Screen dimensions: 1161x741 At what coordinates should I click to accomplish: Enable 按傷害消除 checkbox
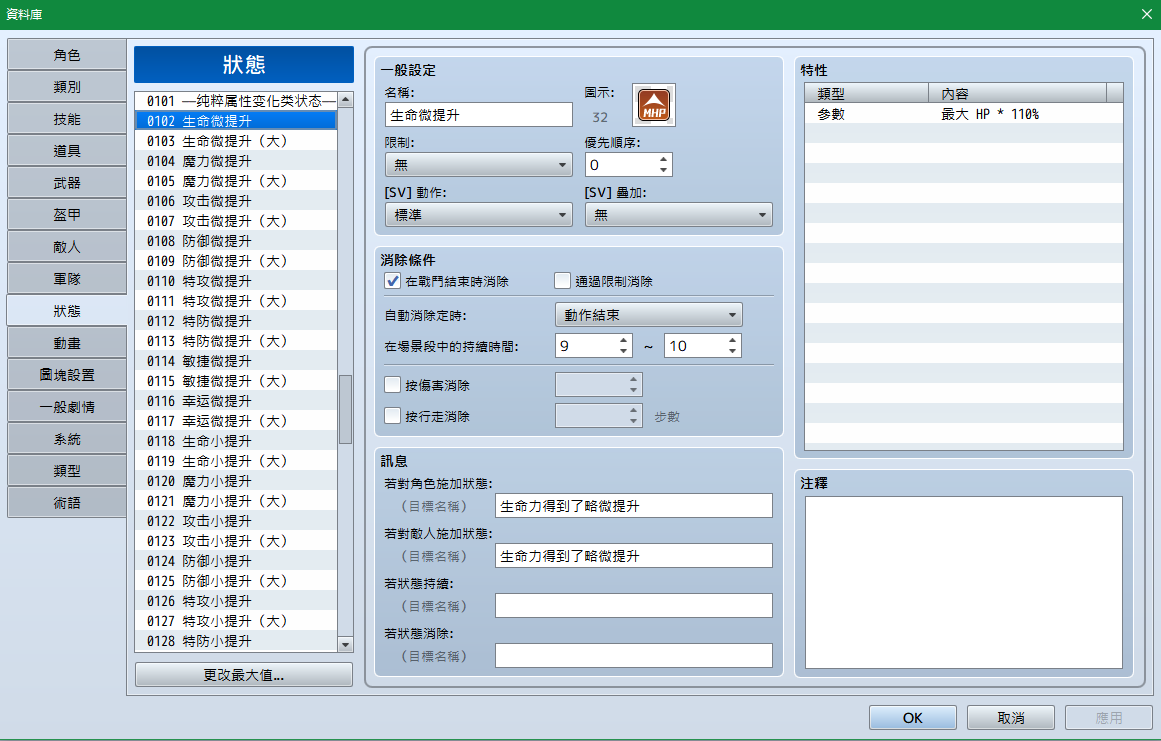tap(392, 385)
